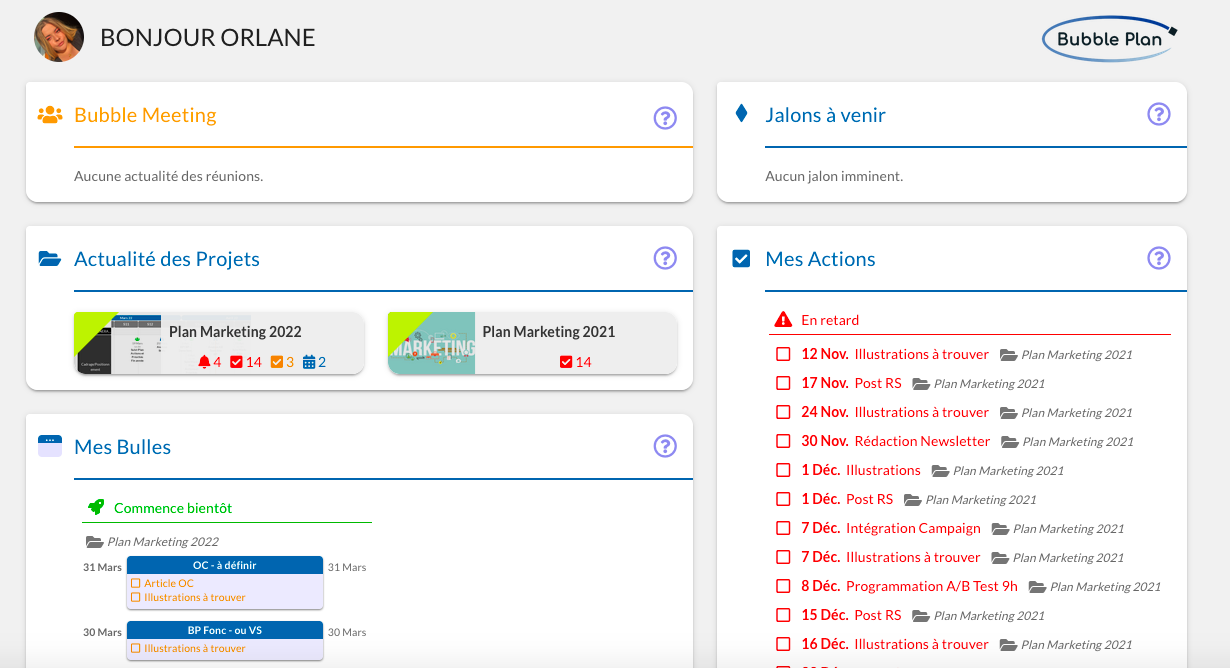Viewport: 1230px width, 668px height.
Task: Click the orange actions icon on Plan Marketing 2022
Action: (278, 362)
